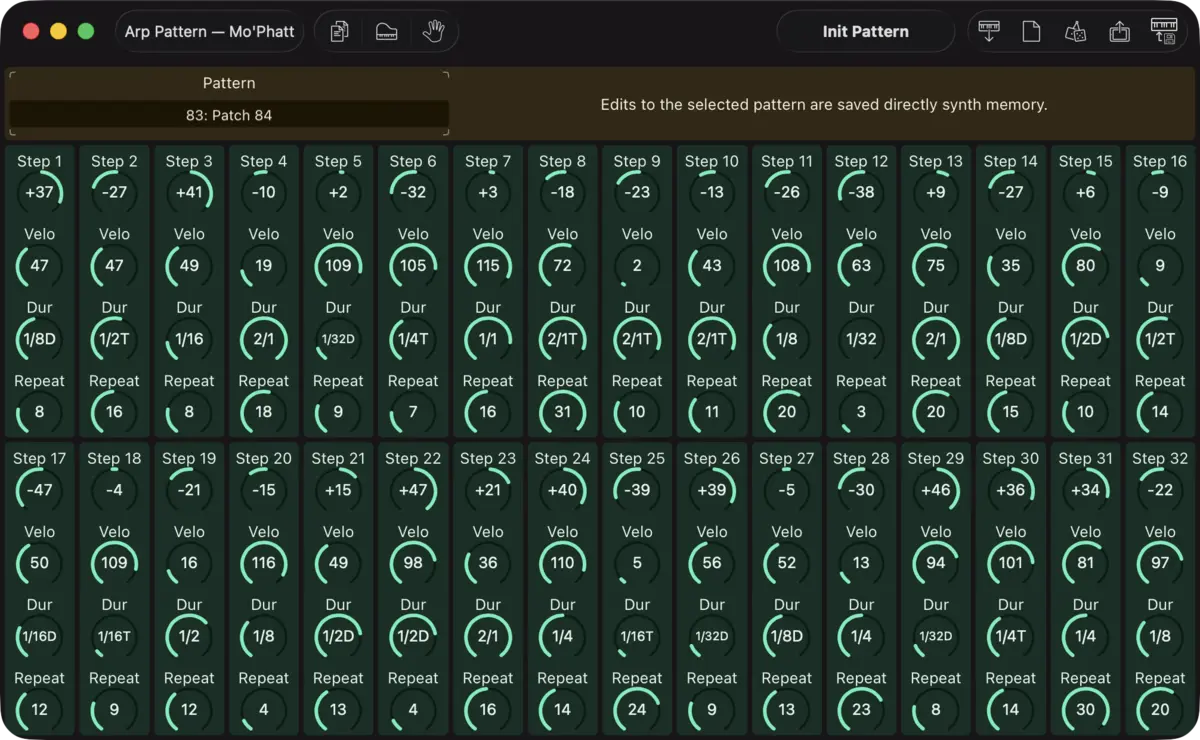Click the Step 5 Dur knob 1/32D
Viewport: 1200px width, 740px height.
(x=338, y=339)
